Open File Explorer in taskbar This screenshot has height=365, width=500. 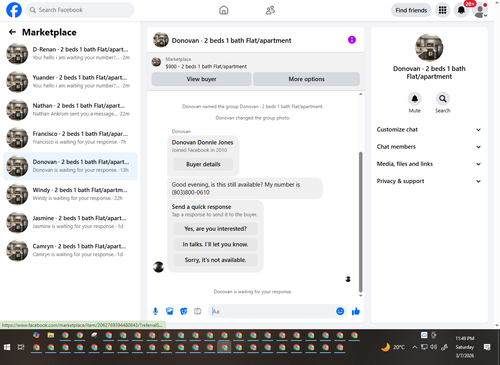[x=51, y=335]
